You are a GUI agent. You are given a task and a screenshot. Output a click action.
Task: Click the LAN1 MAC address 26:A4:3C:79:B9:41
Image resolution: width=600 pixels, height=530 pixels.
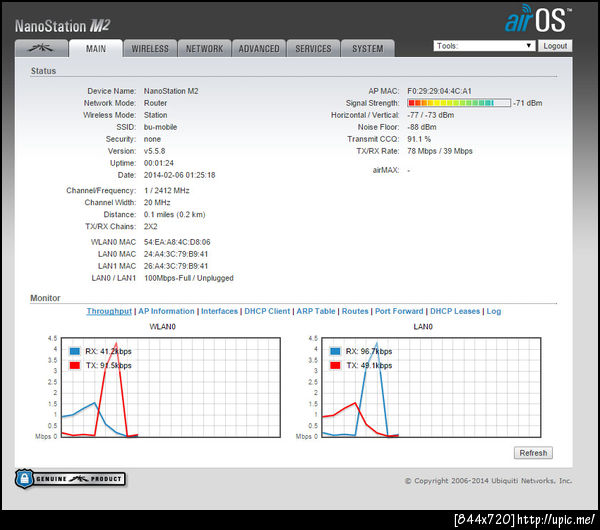click(x=176, y=266)
